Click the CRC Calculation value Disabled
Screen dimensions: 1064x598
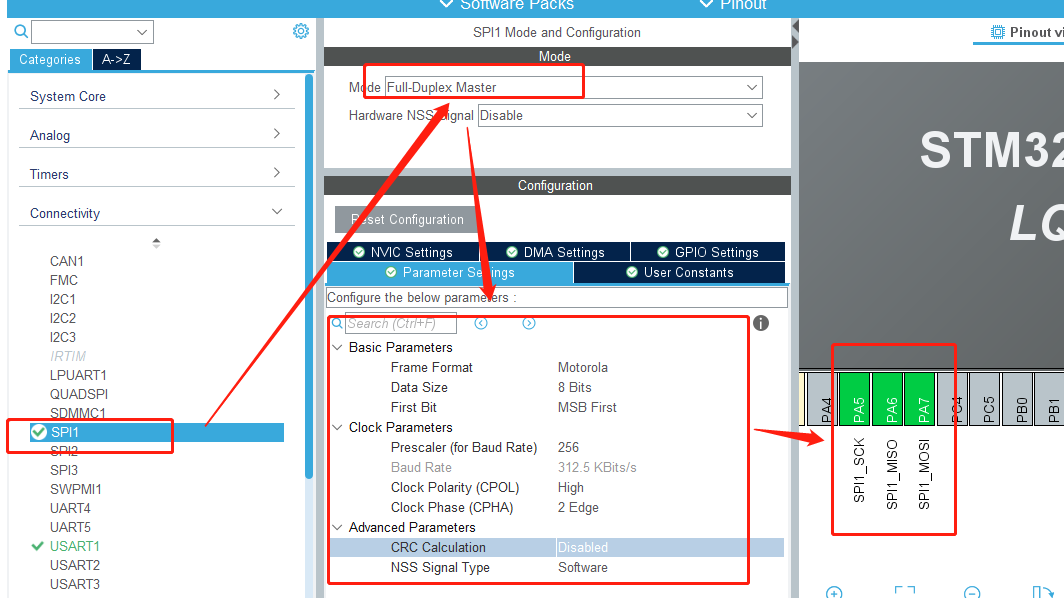coord(582,547)
